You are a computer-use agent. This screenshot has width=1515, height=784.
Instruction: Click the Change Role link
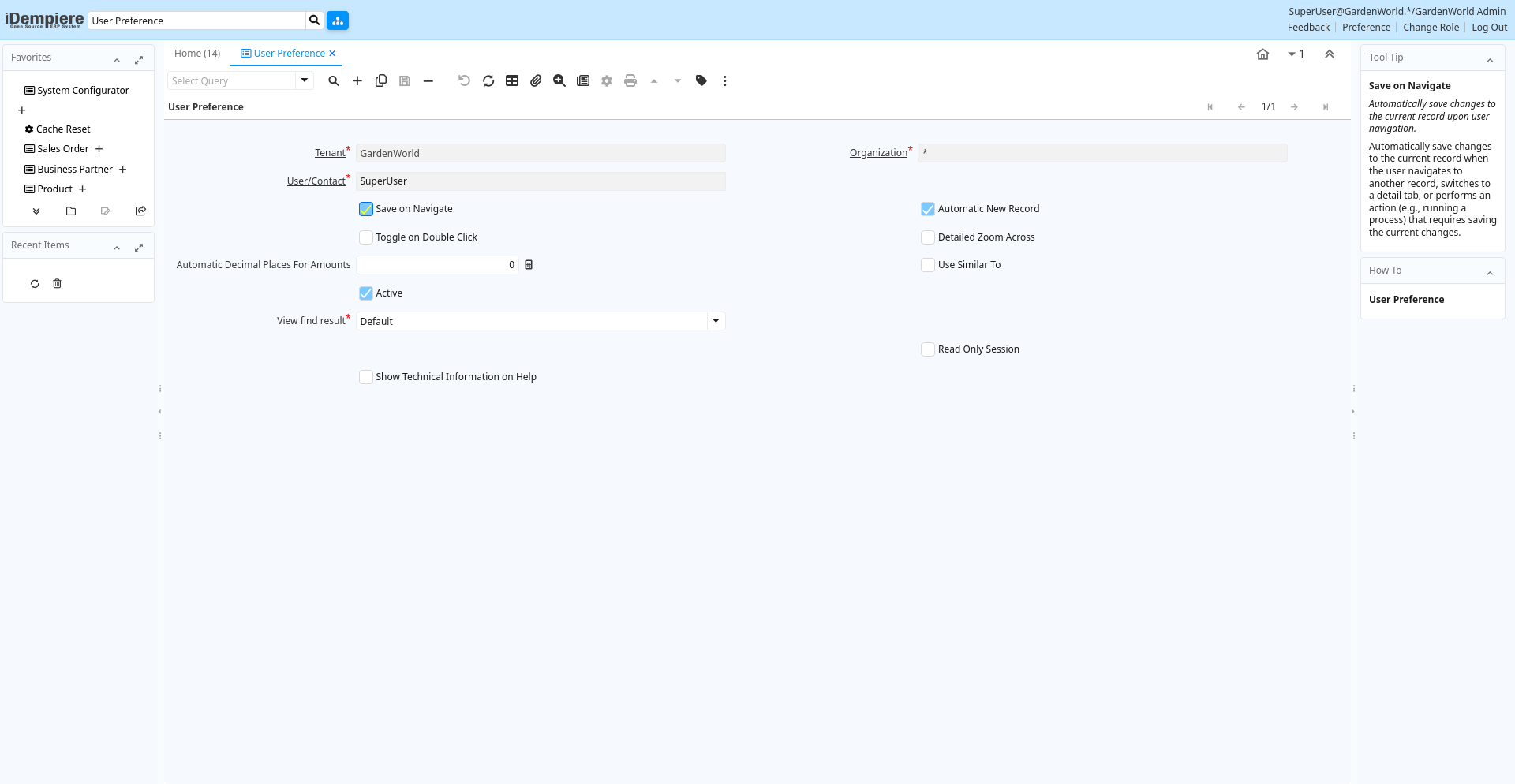(x=1431, y=28)
